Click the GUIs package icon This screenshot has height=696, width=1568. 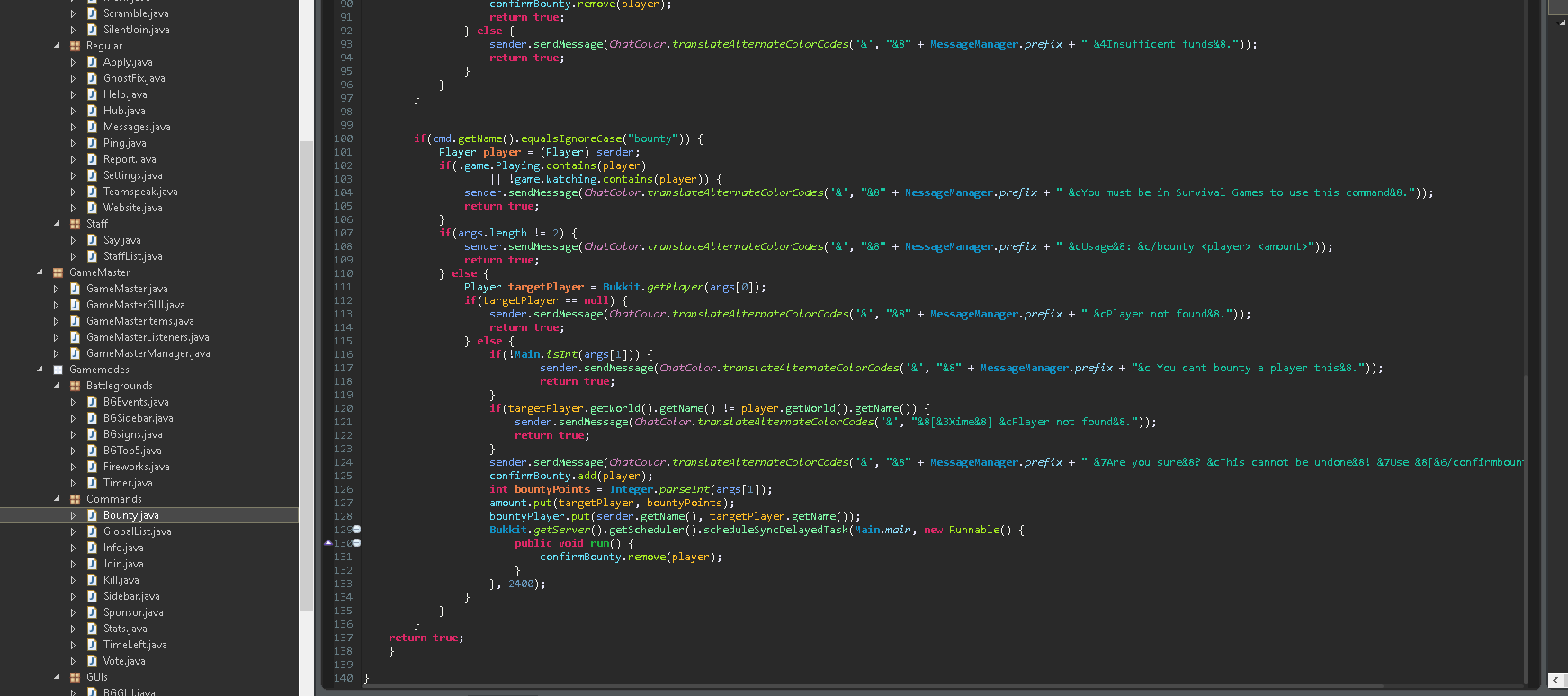coord(75,677)
